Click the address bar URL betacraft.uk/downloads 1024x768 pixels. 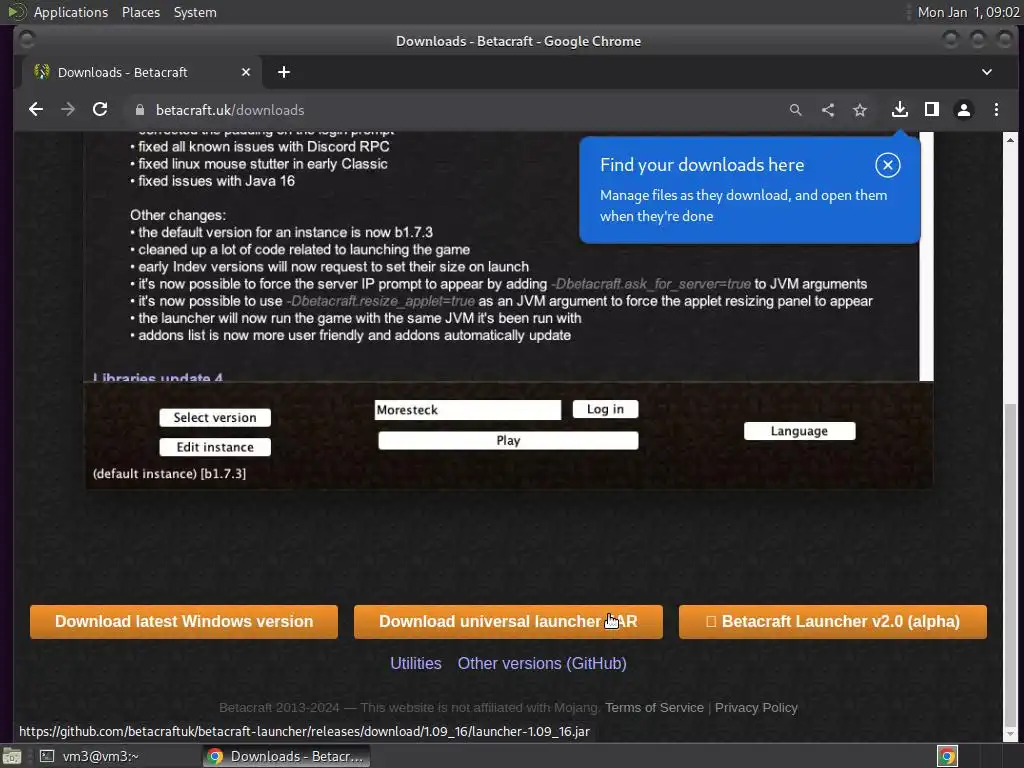(230, 110)
